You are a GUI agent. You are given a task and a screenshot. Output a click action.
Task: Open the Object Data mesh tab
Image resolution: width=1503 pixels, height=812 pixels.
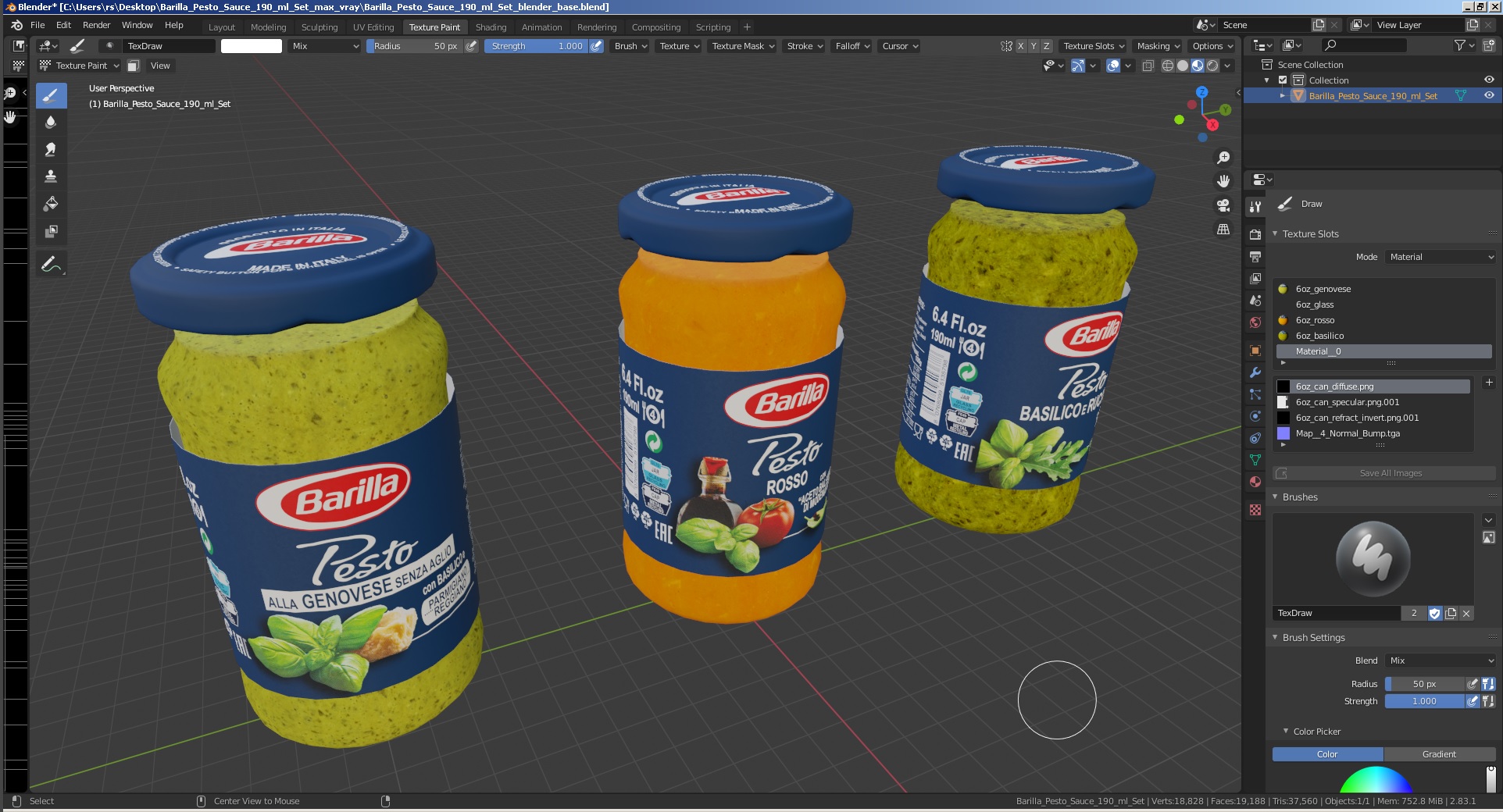click(1255, 460)
